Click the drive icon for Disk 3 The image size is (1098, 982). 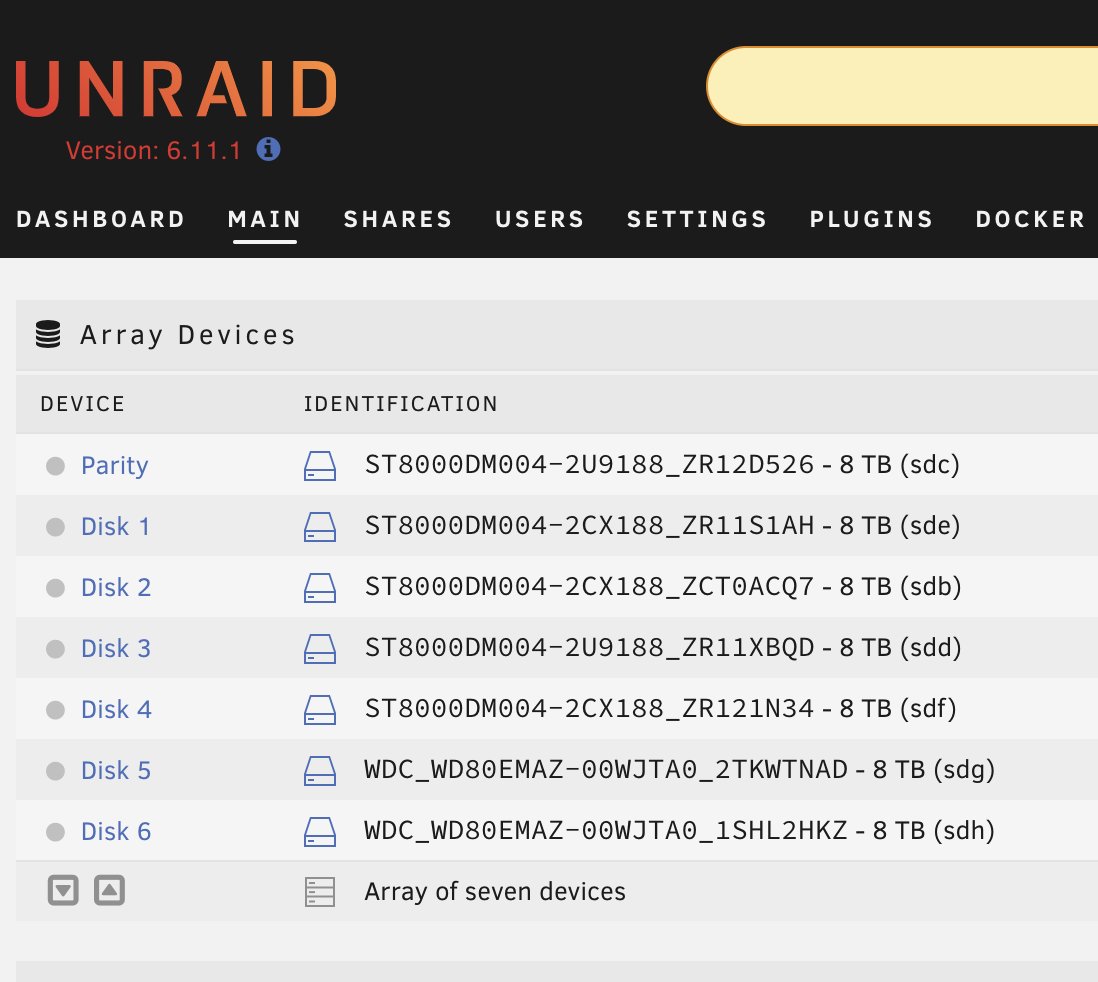coord(320,648)
